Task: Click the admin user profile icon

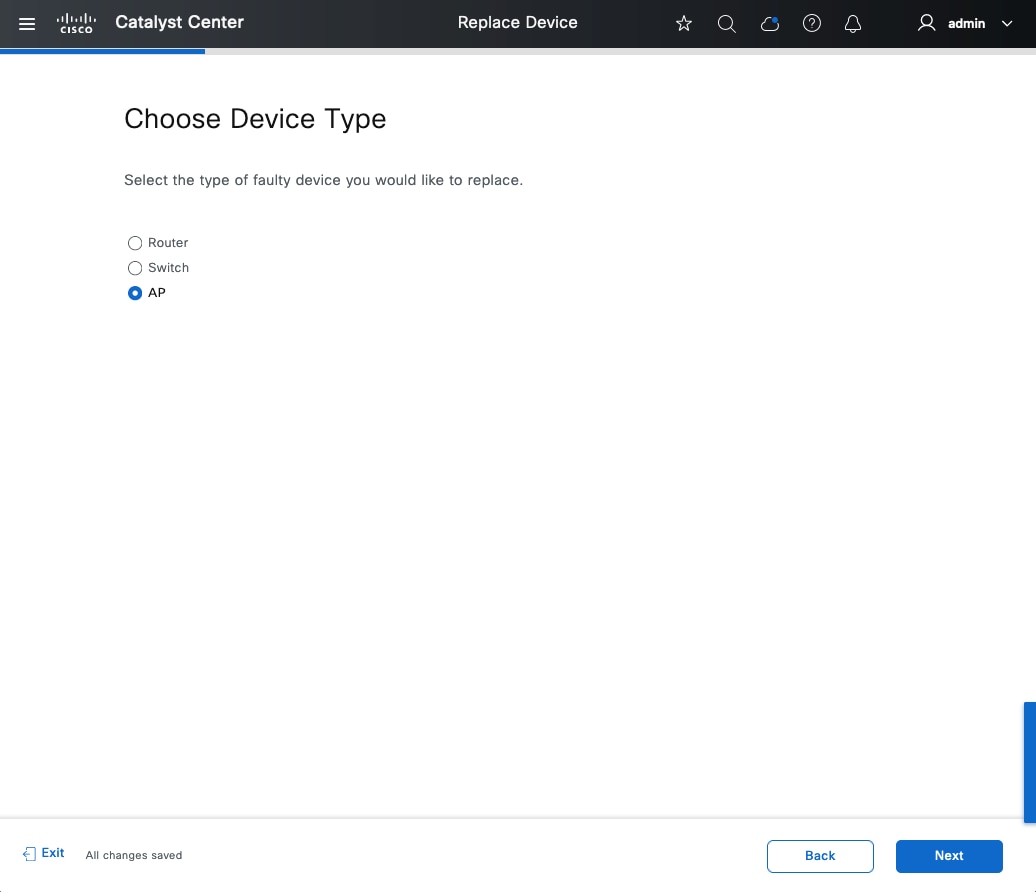Action: [x=926, y=23]
